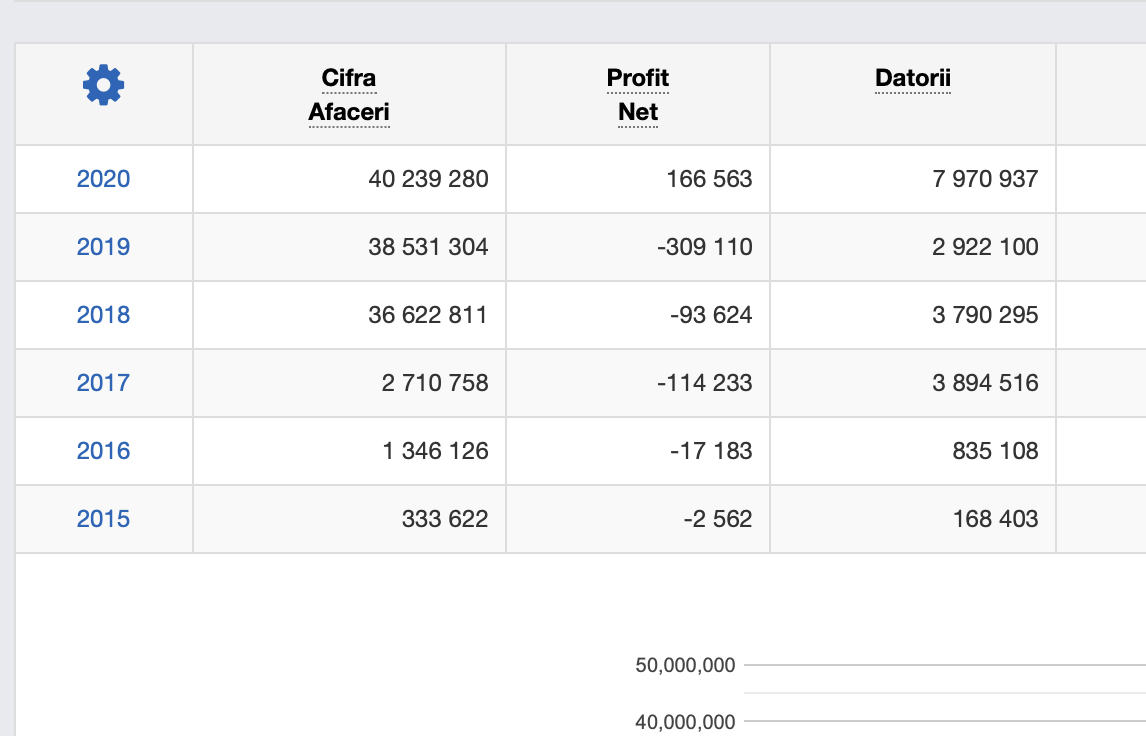The width and height of the screenshot is (1146, 736).
Task: Click the 2020 net profit 166 563
Action: pyautogui.click(x=709, y=179)
